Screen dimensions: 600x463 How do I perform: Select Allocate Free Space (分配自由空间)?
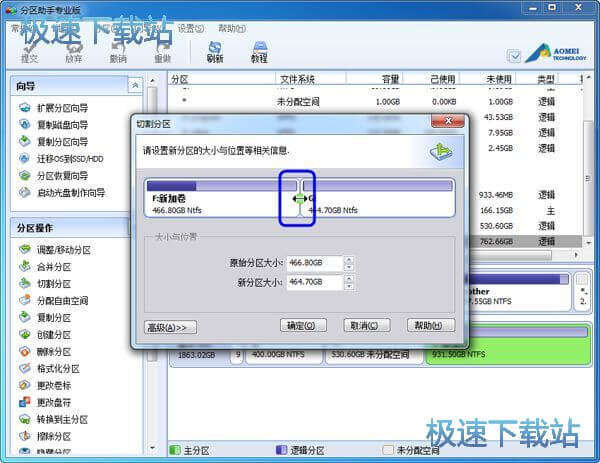(x=54, y=300)
